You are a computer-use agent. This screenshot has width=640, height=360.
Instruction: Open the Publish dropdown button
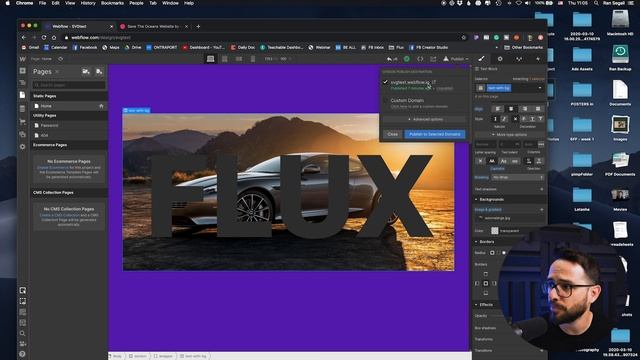(456, 59)
